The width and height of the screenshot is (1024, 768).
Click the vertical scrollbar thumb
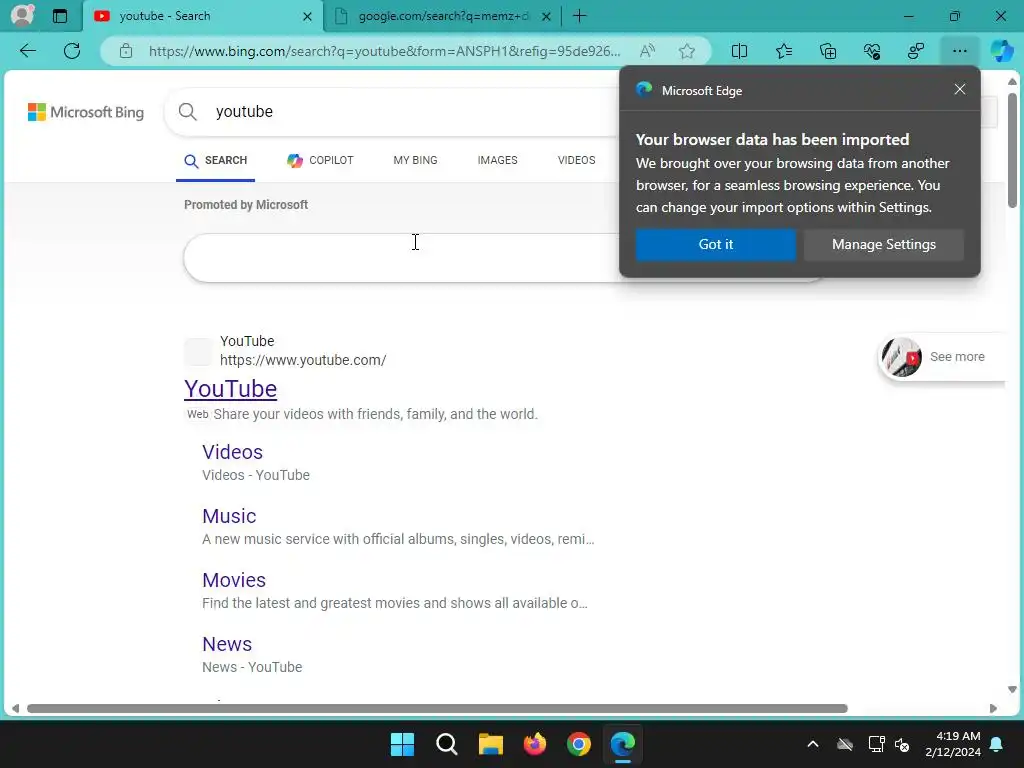tap(1012, 150)
